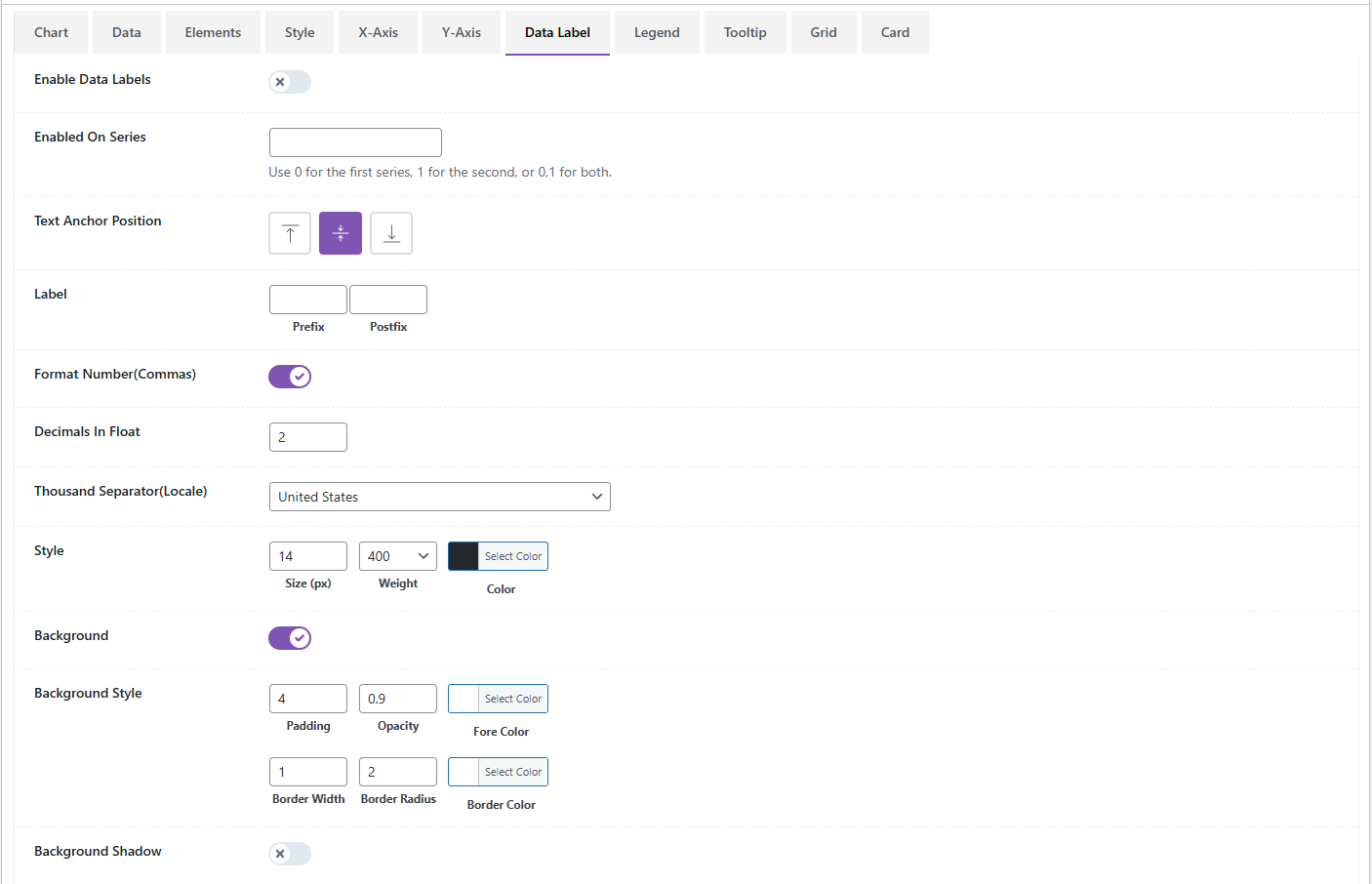Click the label Prefix input field
This screenshot has width=1372, height=884.
point(307,299)
